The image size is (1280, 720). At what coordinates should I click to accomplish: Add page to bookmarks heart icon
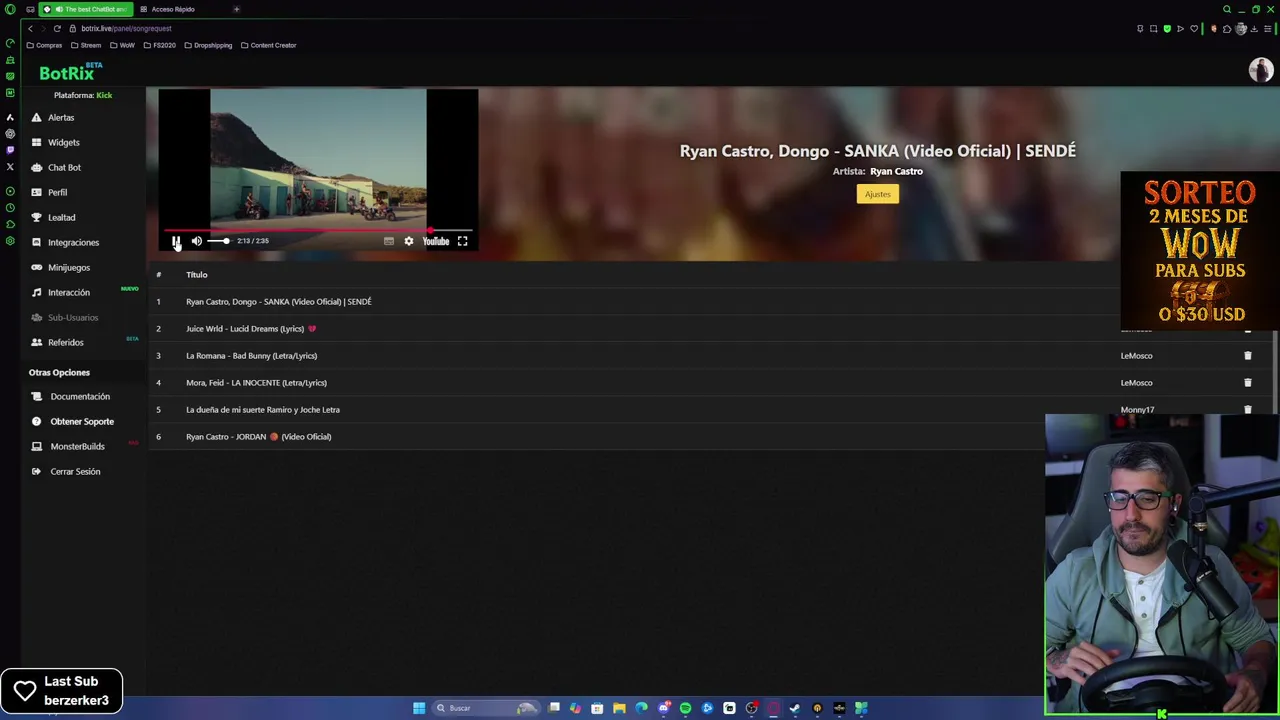tap(1193, 28)
